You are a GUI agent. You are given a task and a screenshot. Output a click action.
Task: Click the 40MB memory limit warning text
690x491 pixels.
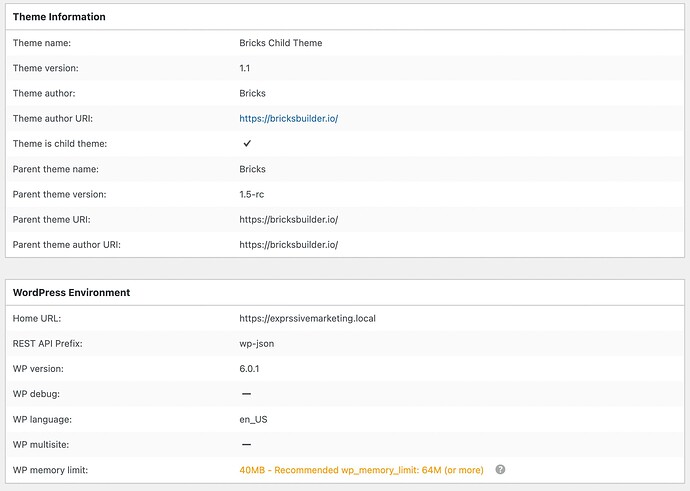click(x=361, y=470)
